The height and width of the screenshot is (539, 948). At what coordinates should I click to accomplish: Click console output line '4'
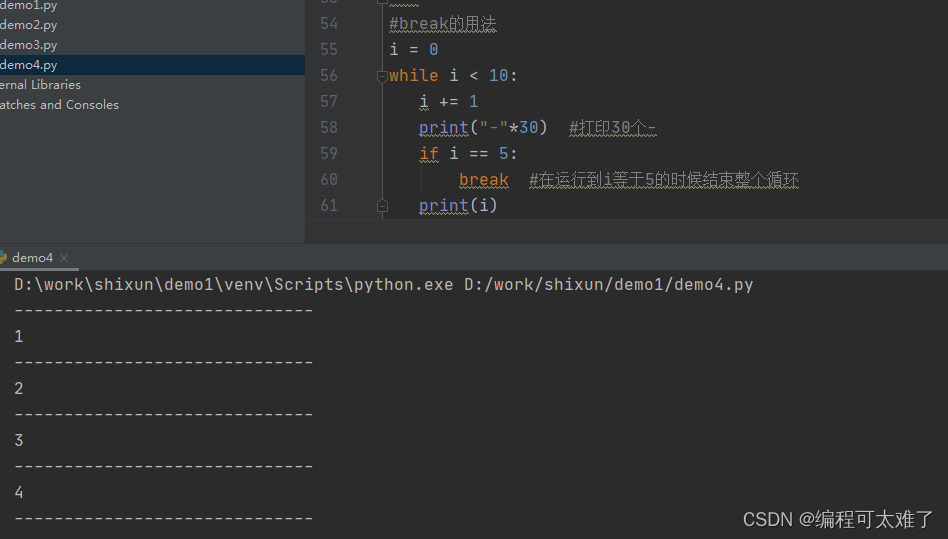pyautogui.click(x=19, y=492)
